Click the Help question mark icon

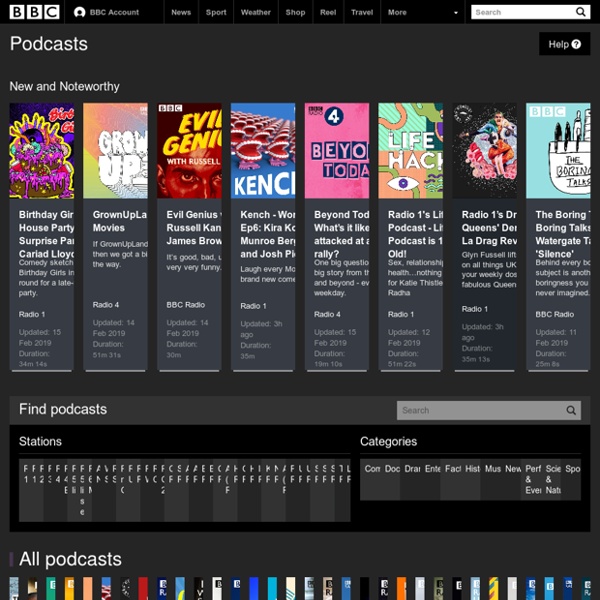coord(576,44)
